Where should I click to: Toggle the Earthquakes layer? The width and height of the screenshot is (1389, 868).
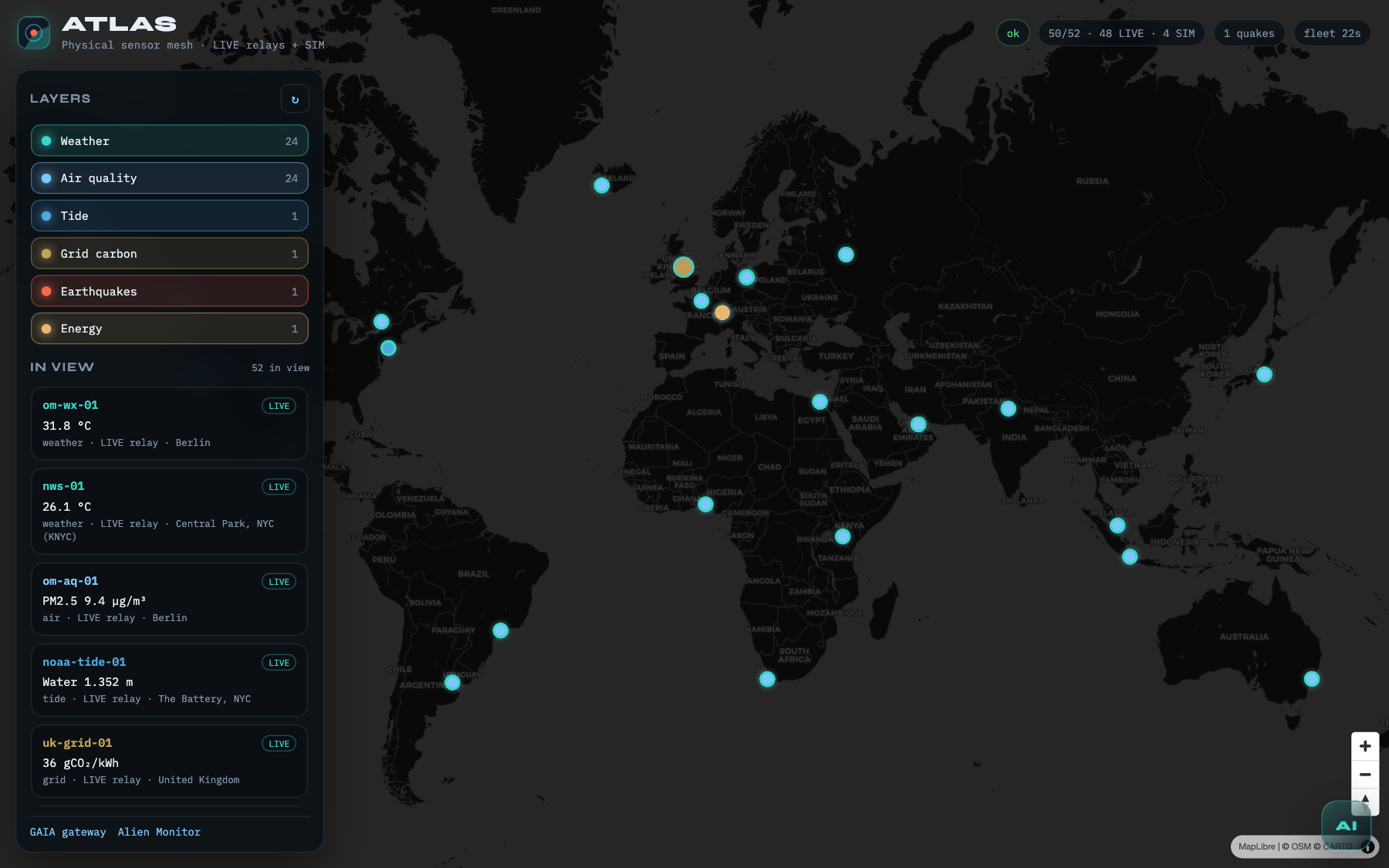(170, 292)
